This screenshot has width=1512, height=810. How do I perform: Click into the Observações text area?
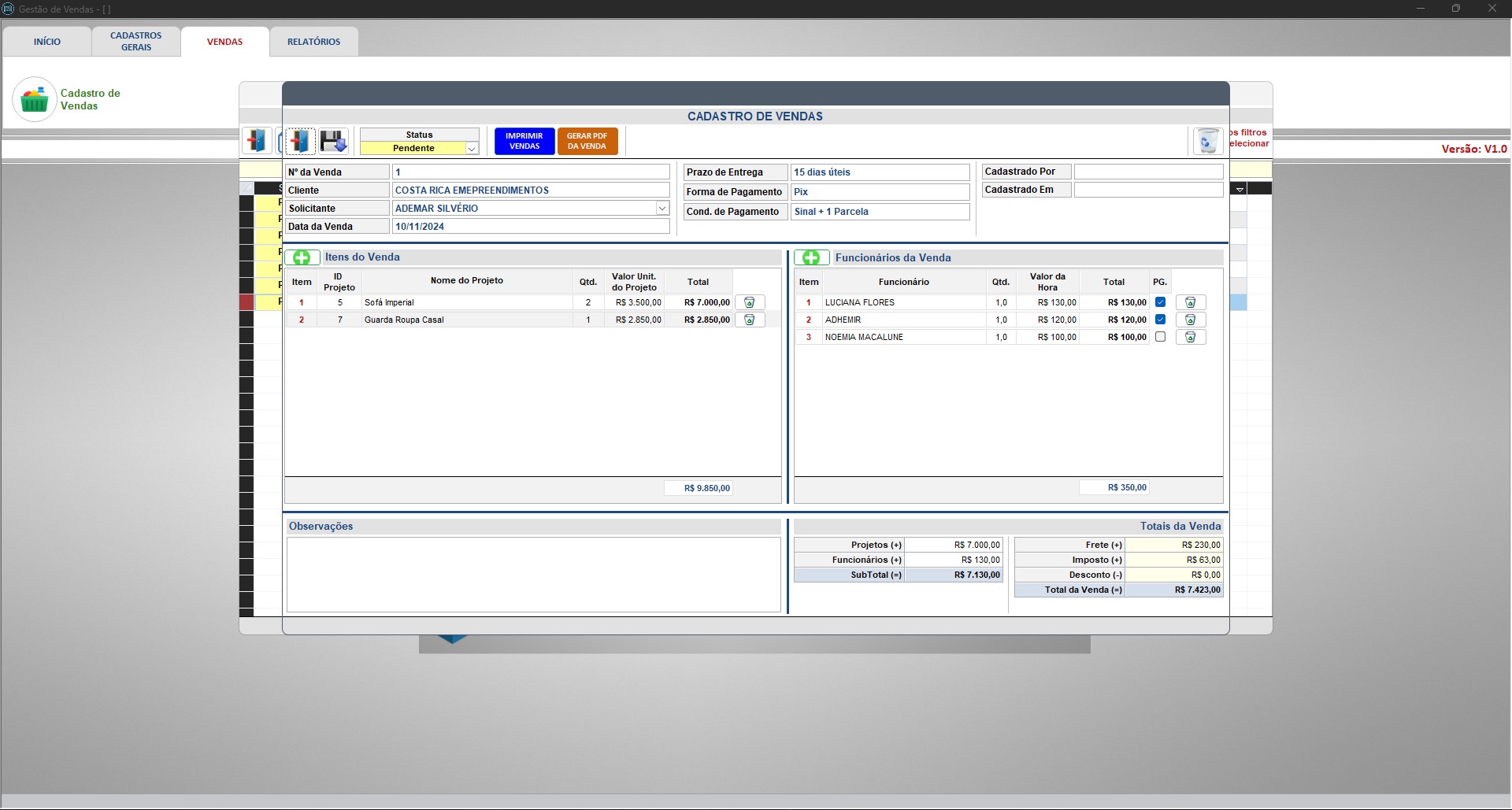[533, 575]
